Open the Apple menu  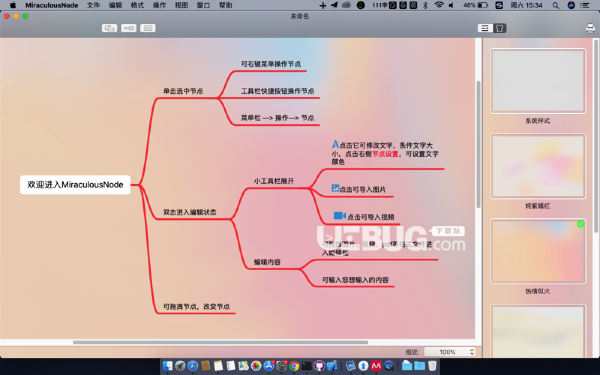13,5
